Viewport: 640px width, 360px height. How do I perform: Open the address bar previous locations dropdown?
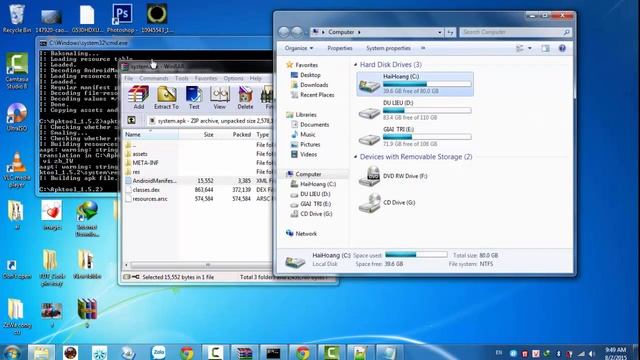tap(440, 32)
